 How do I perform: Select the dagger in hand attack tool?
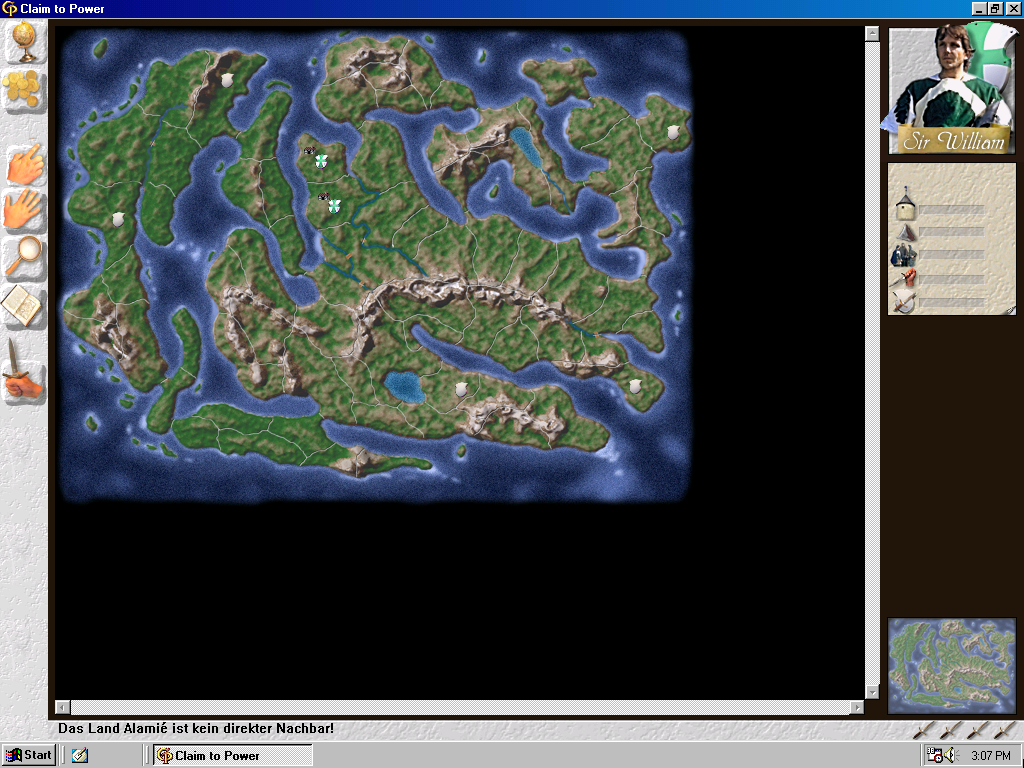(x=24, y=372)
